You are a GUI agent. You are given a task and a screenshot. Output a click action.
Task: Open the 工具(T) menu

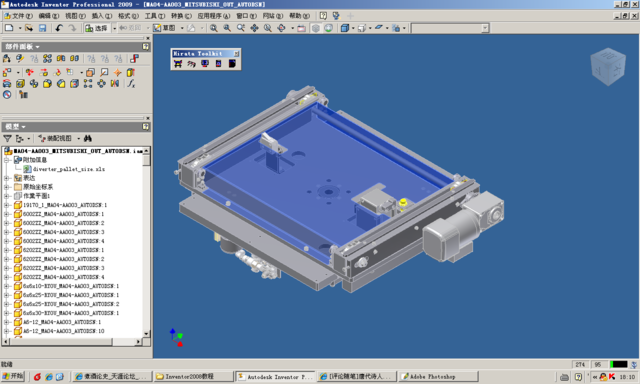point(155,16)
